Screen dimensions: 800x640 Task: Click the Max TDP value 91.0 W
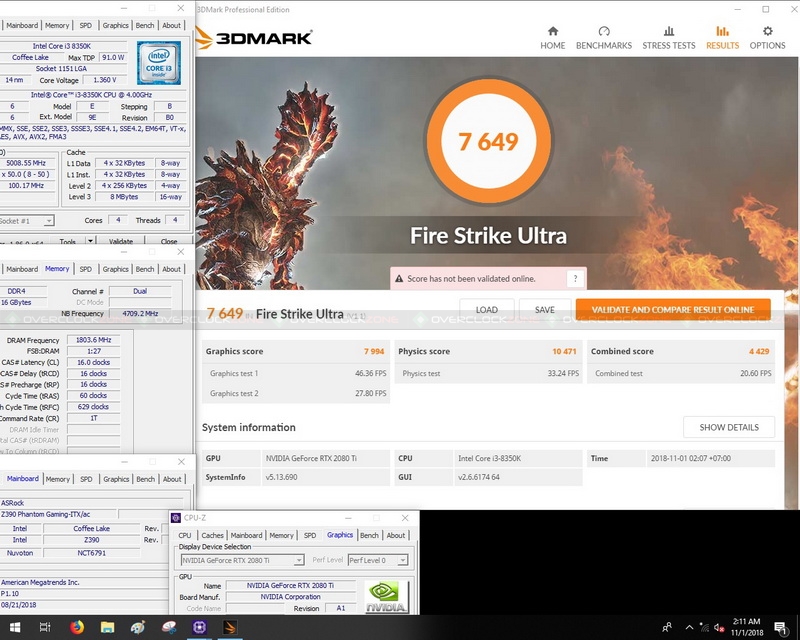coord(113,58)
